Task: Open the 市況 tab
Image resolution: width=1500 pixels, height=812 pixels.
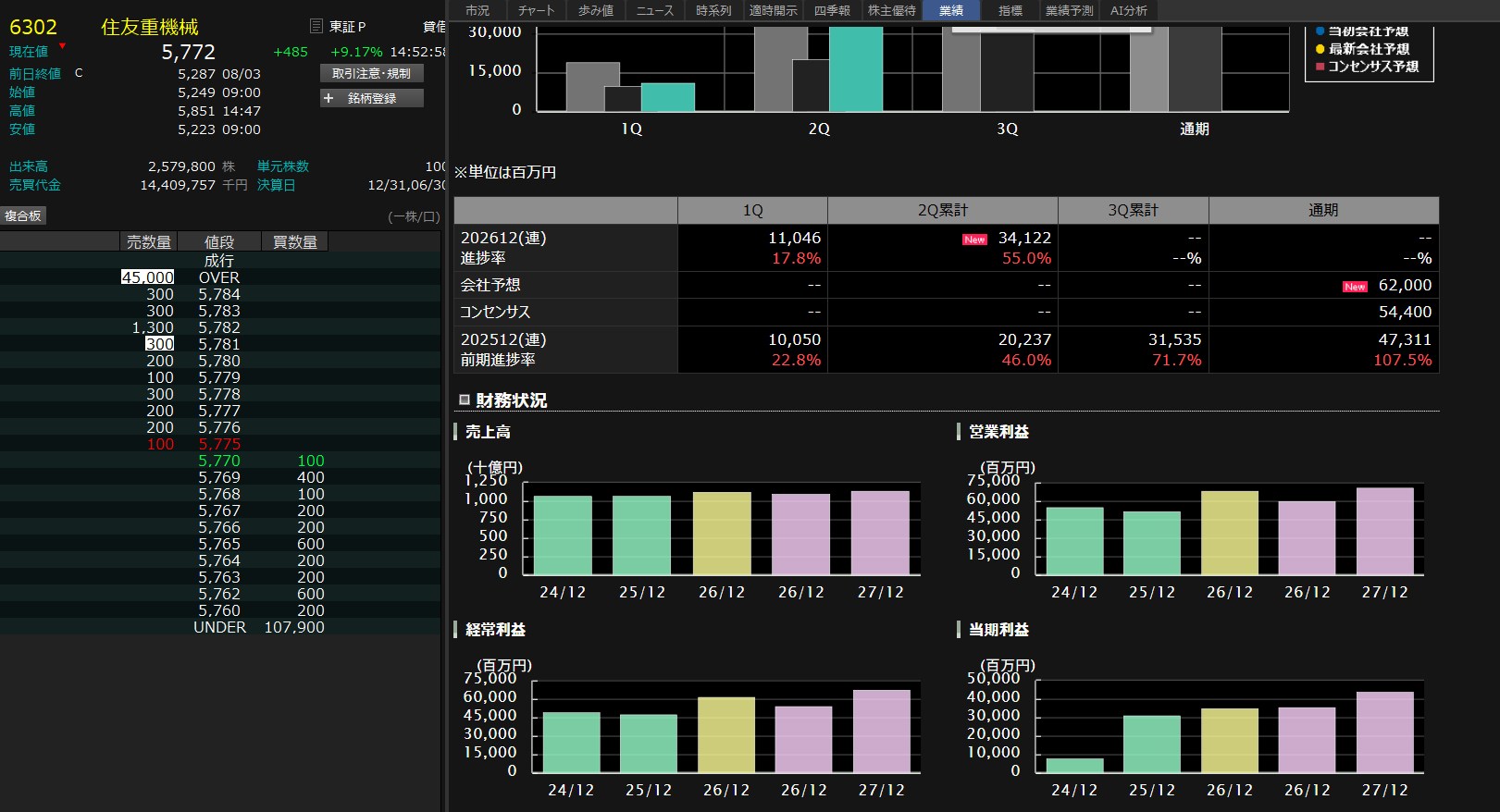Action: point(477,10)
